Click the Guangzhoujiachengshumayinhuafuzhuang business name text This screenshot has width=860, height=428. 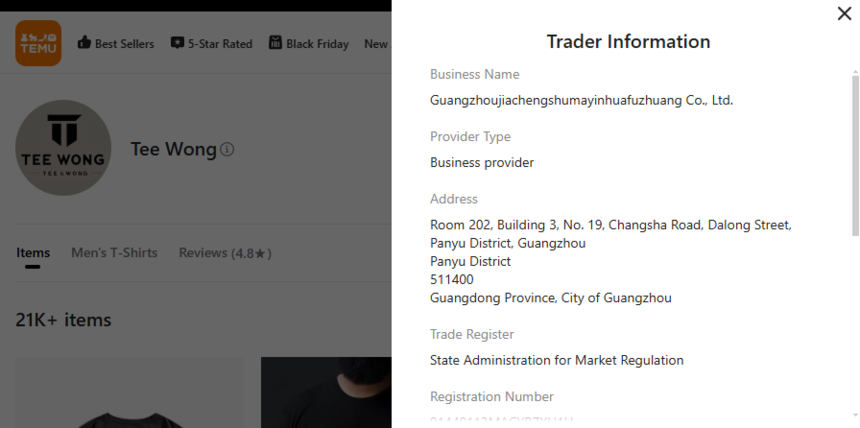[581, 100]
